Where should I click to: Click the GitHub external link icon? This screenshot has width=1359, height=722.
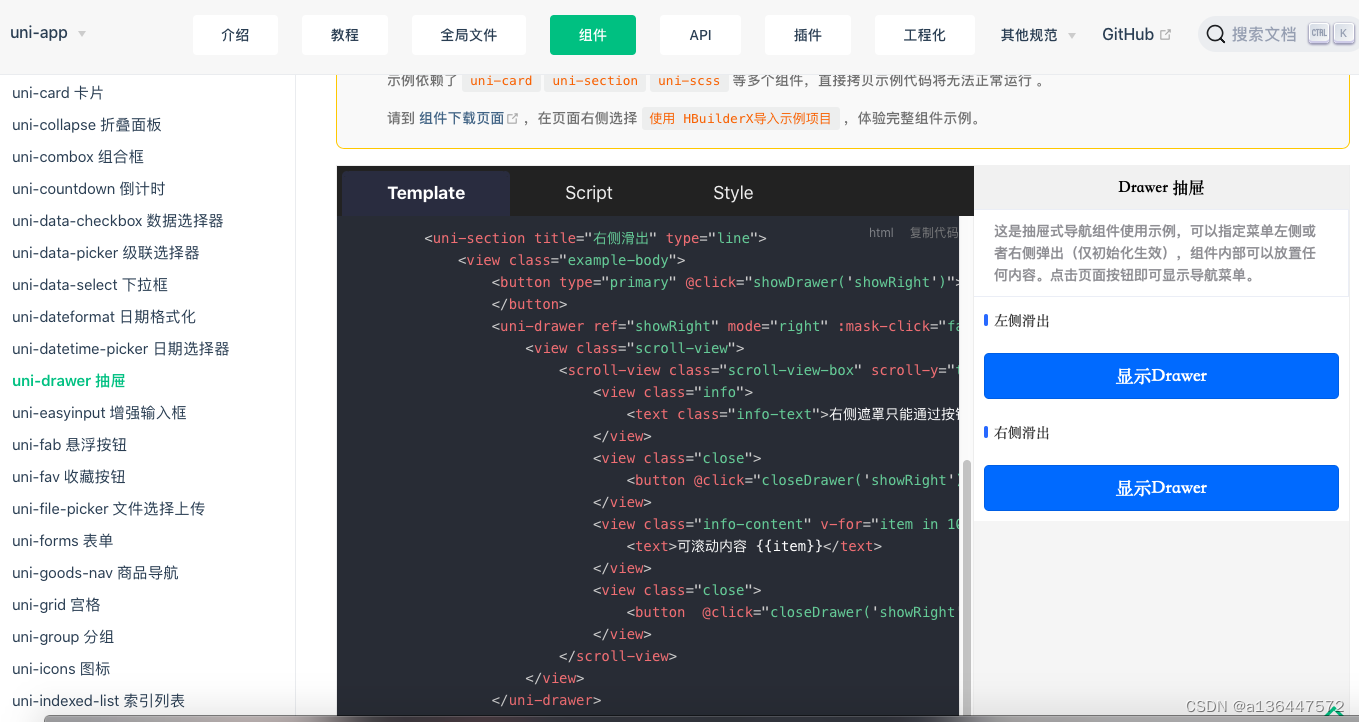point(1165,35)
